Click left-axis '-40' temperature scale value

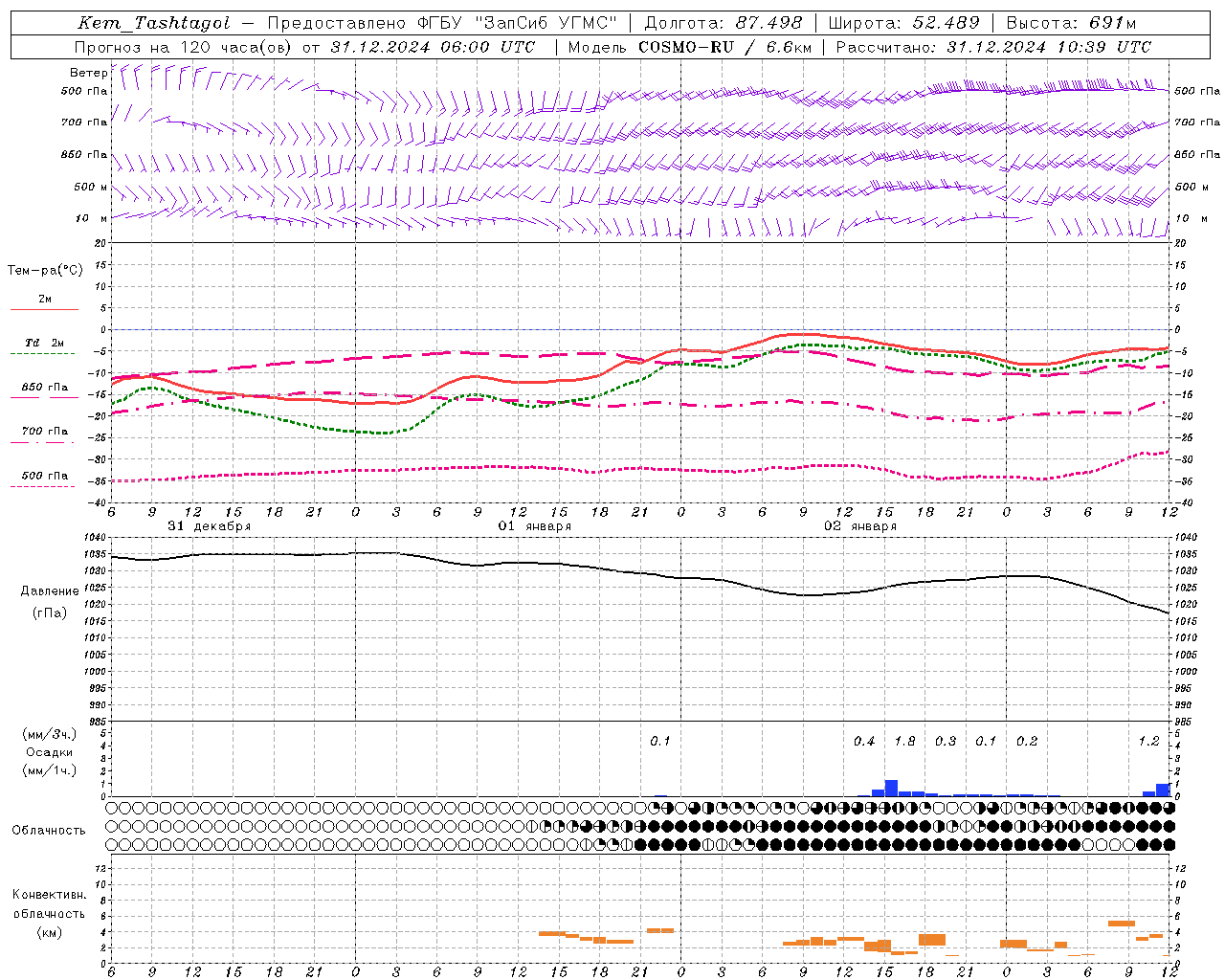click(99, 502)
